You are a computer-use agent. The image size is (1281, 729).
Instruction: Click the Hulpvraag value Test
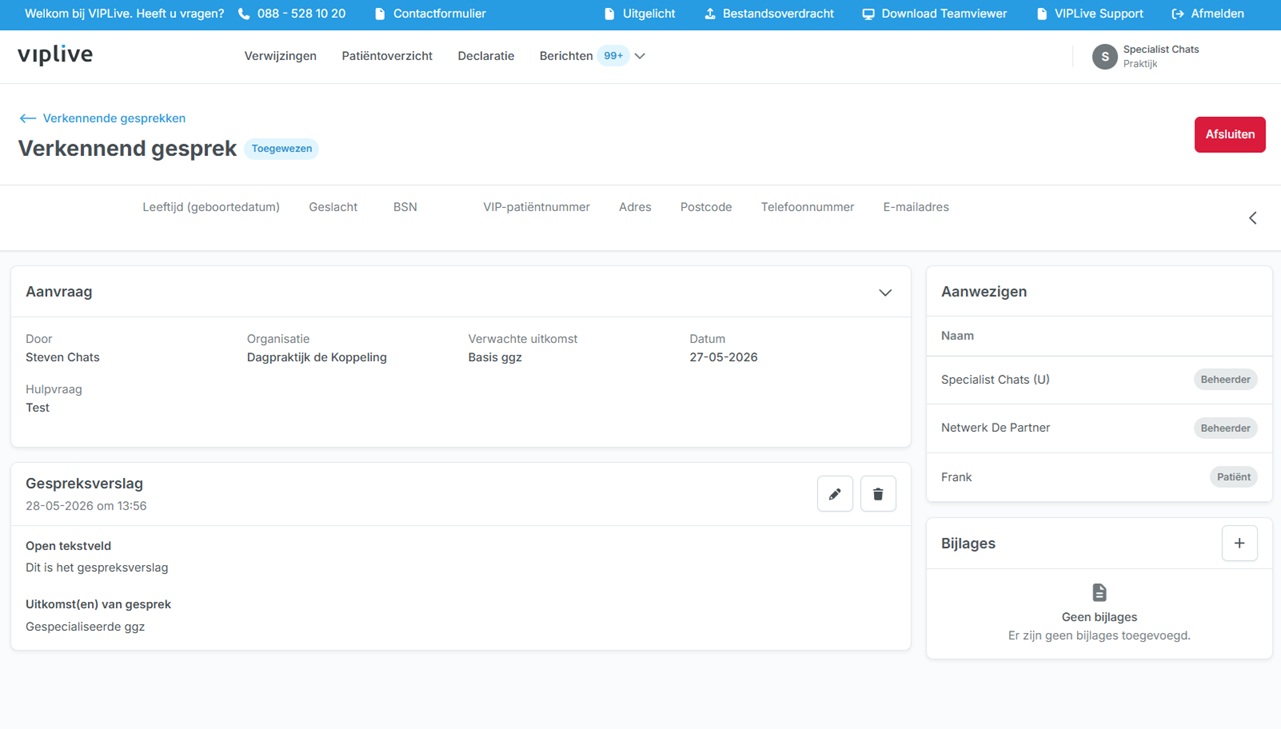click(37, 407)
